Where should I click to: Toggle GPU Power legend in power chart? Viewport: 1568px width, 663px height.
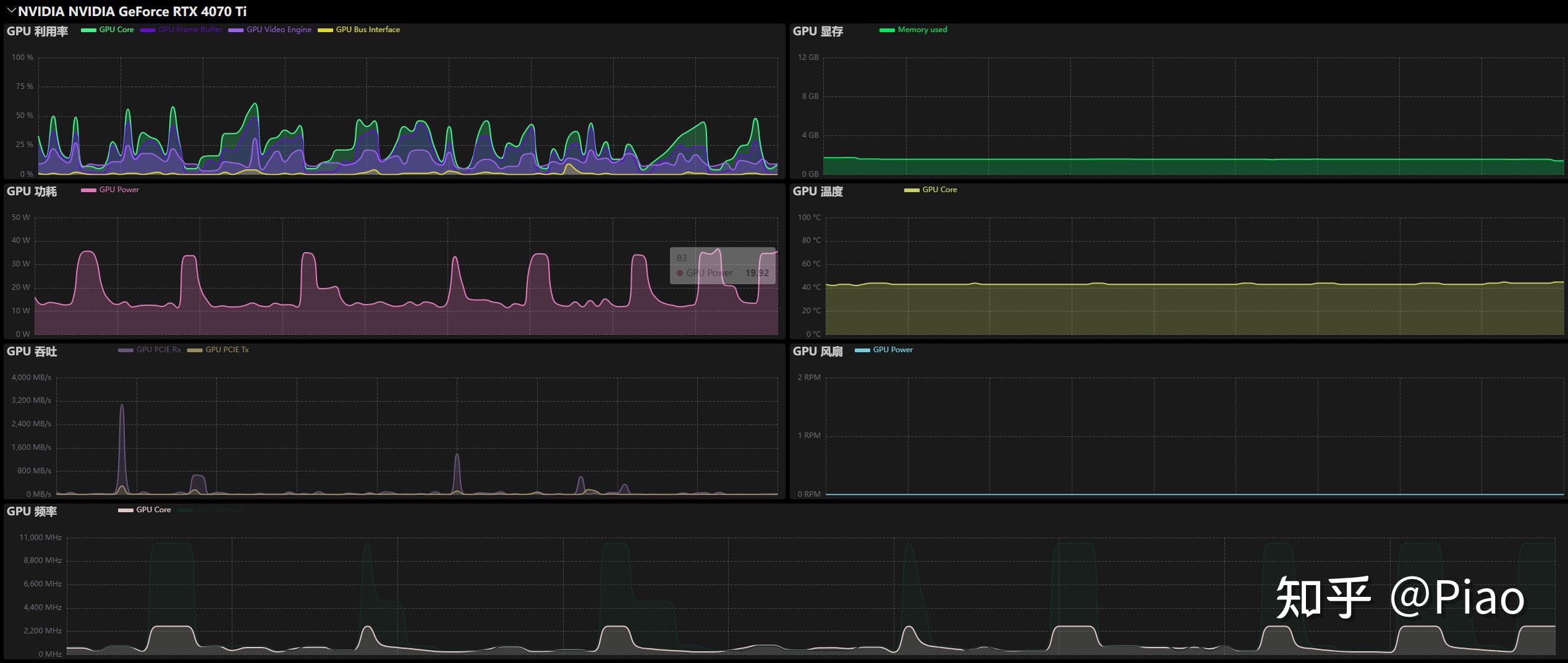(110, 190)
